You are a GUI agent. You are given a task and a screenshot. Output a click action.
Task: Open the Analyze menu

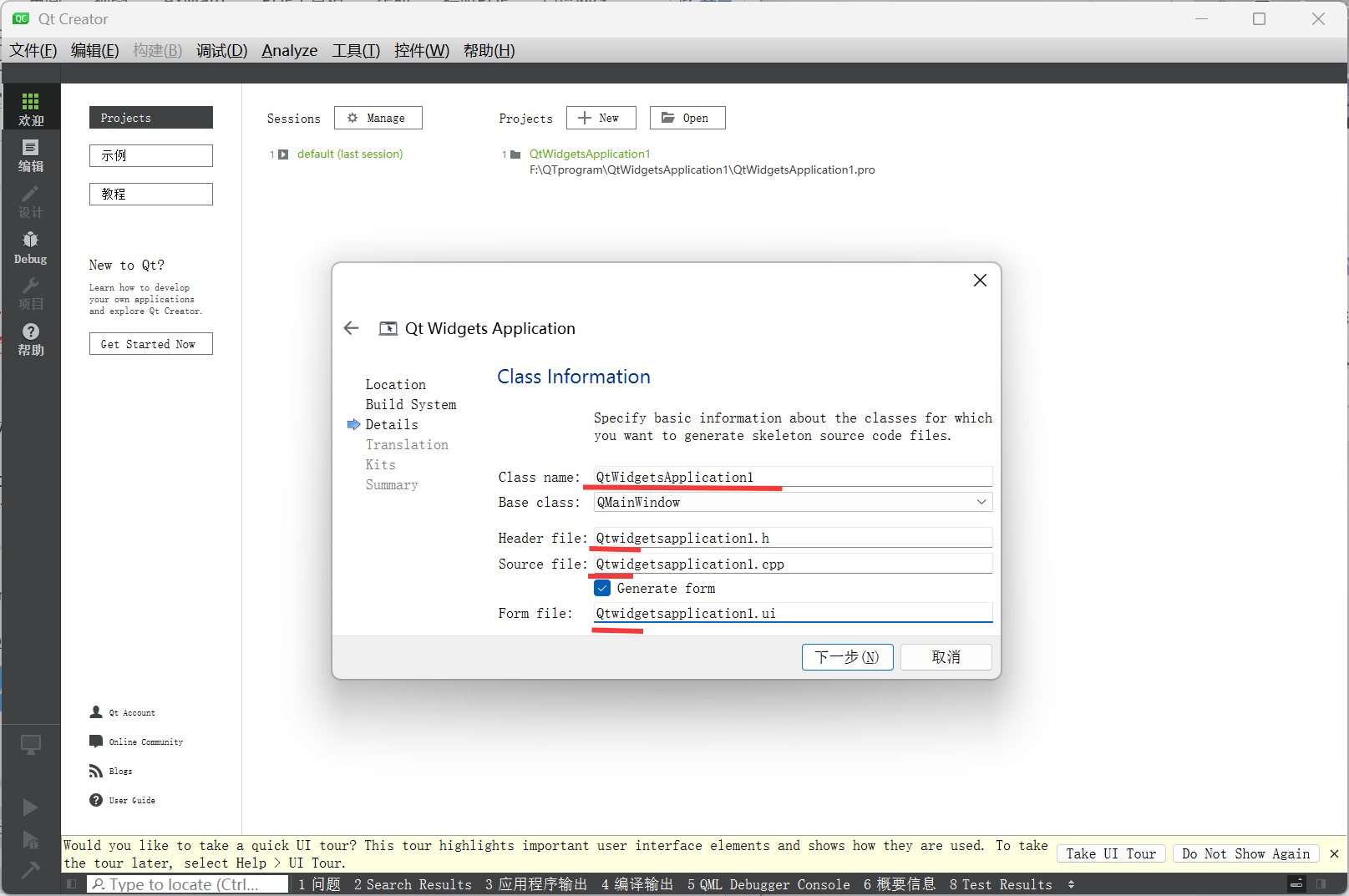click(290, 51)
